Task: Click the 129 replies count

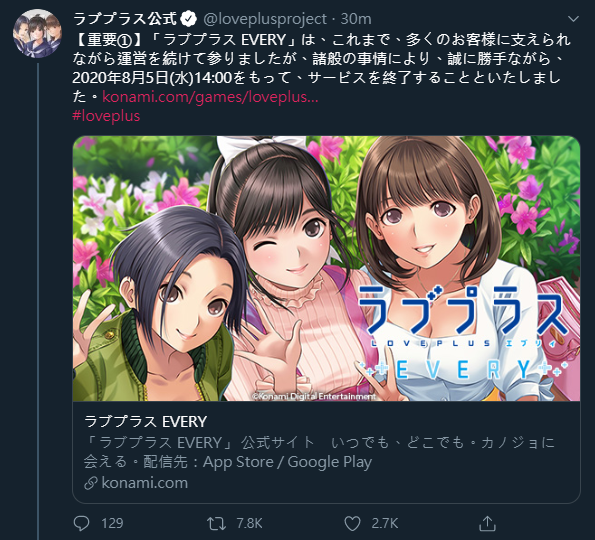Action: [x=112, y=524]
